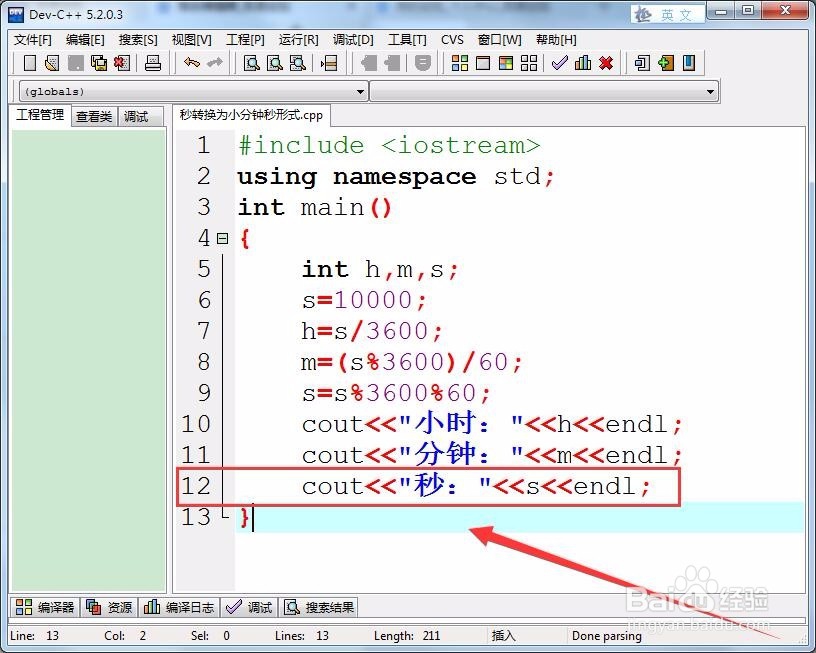Create a new source file
This screenshot has height=653, width=816.
(x=29, y=62)
